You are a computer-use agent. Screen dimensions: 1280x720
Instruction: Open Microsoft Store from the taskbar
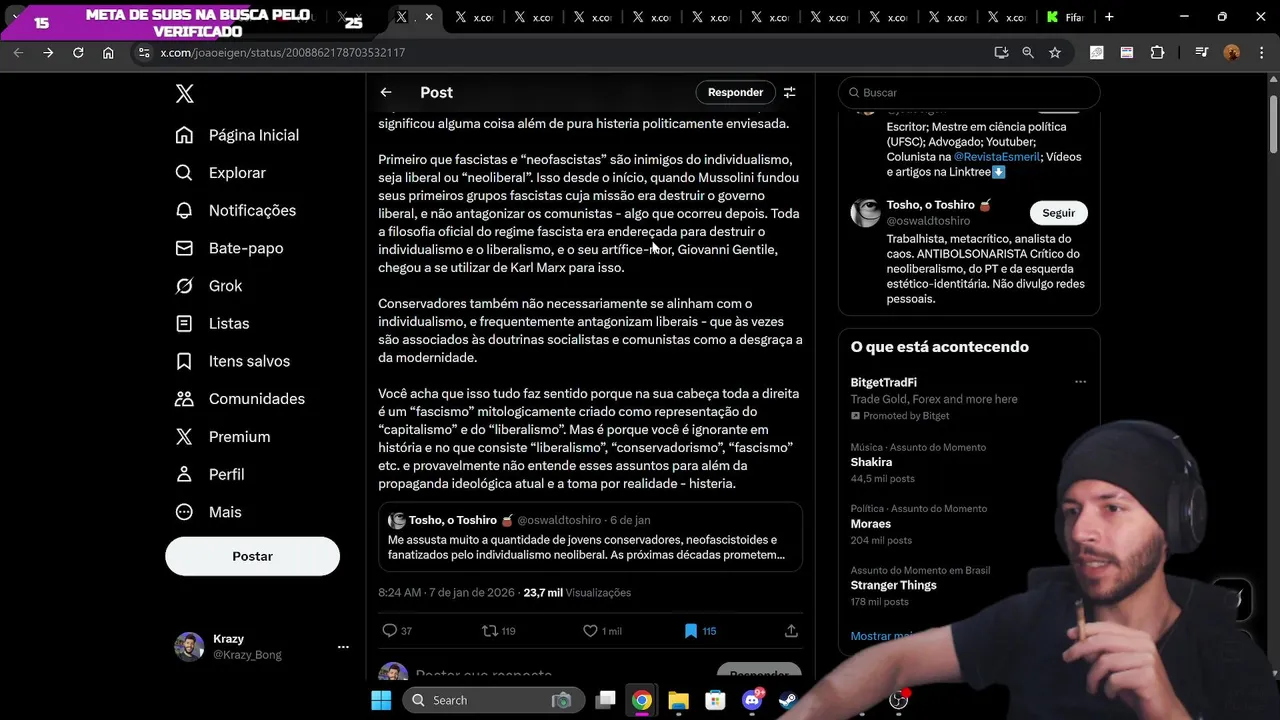click(715, 700)
